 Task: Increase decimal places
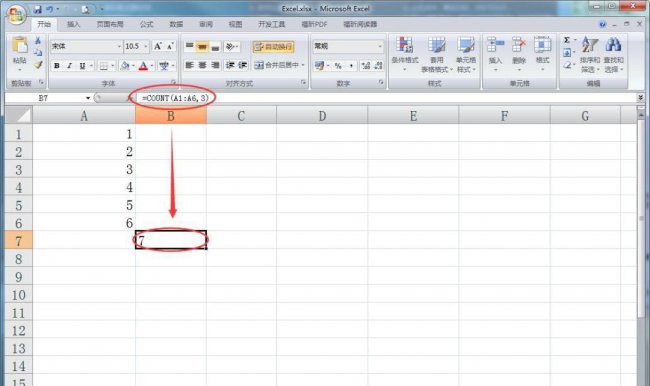(x=366, y=66)
